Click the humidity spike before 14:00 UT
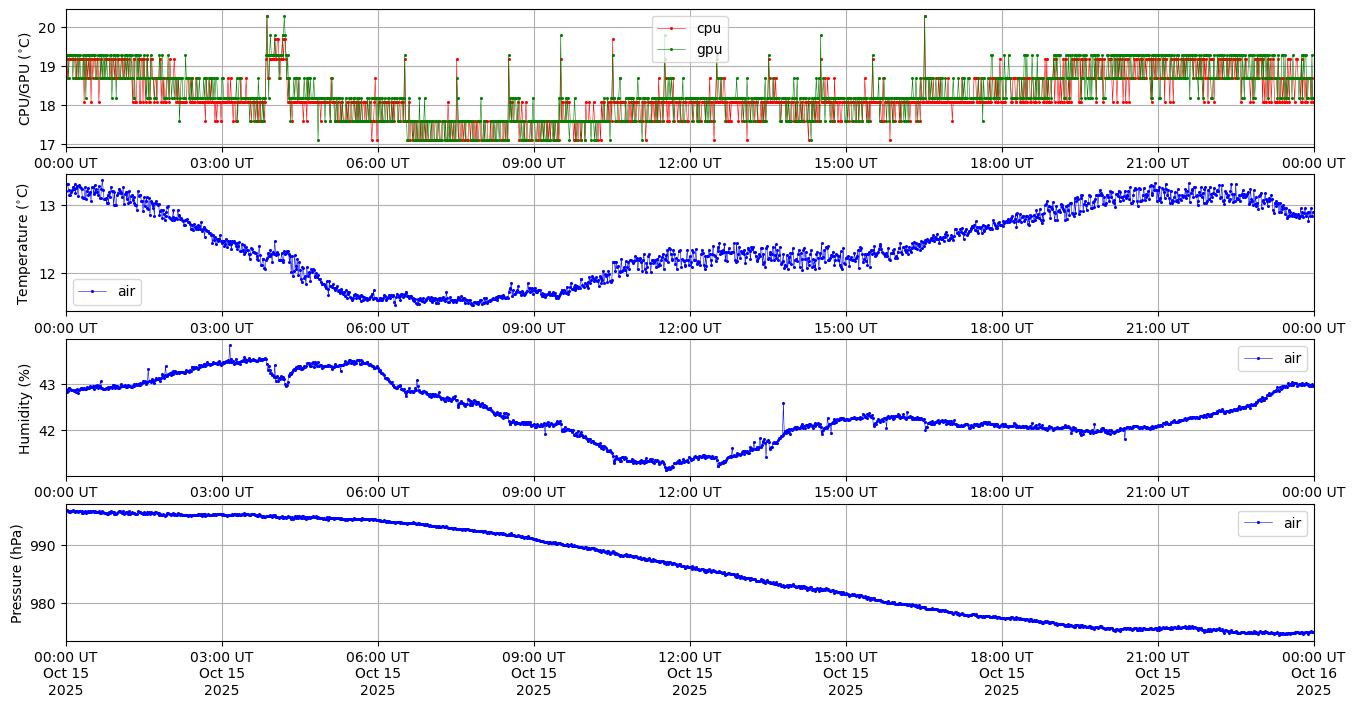1355x707 pixels. point(783,403)
